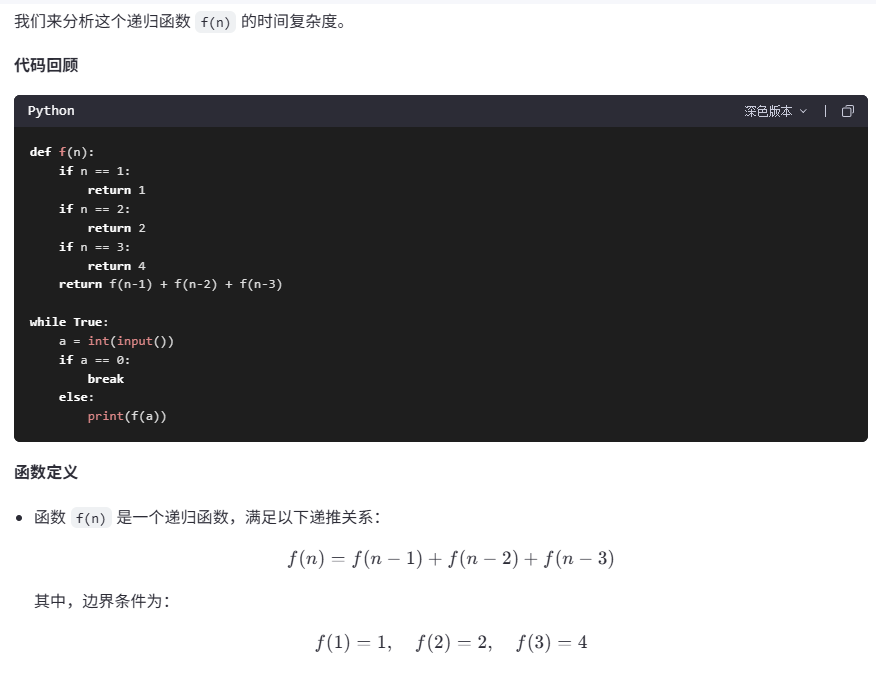The image size is (876, 684).
Task: Open the 深色版本 theme dropdown
Action: 775,111
